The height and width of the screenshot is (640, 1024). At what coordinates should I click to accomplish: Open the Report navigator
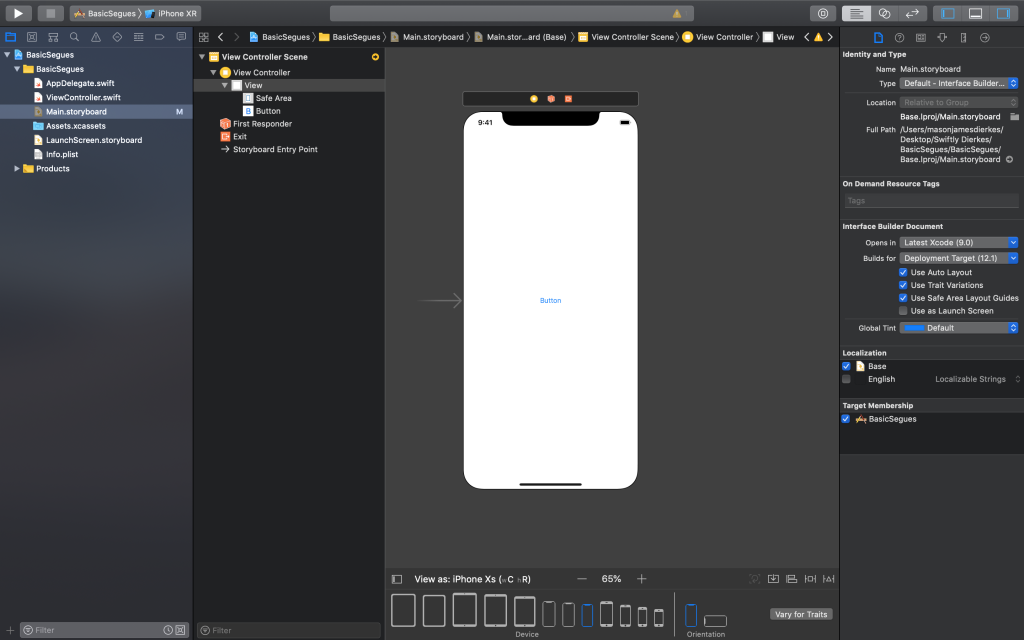click(181, 37)
